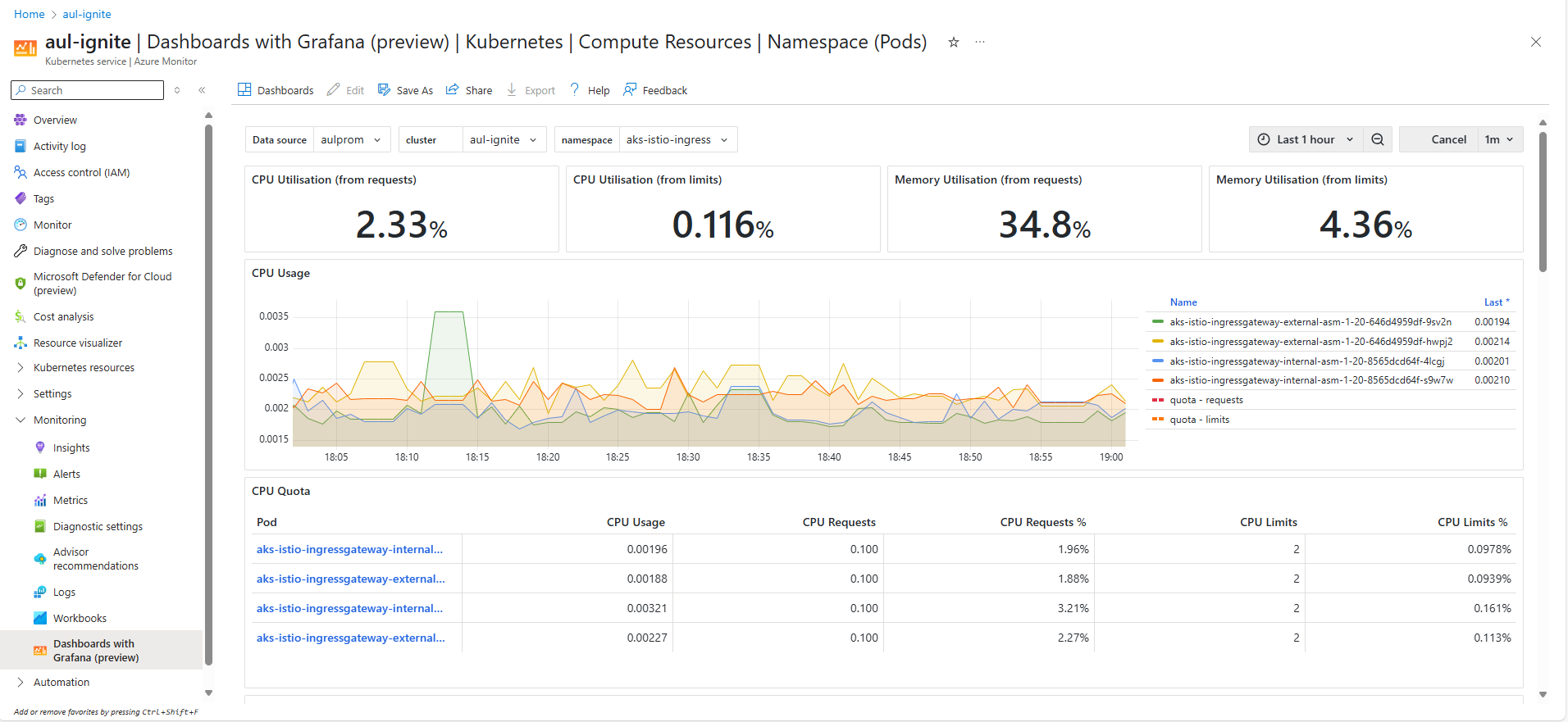Click the favorite star icon beside the title

tap(953, 43)
